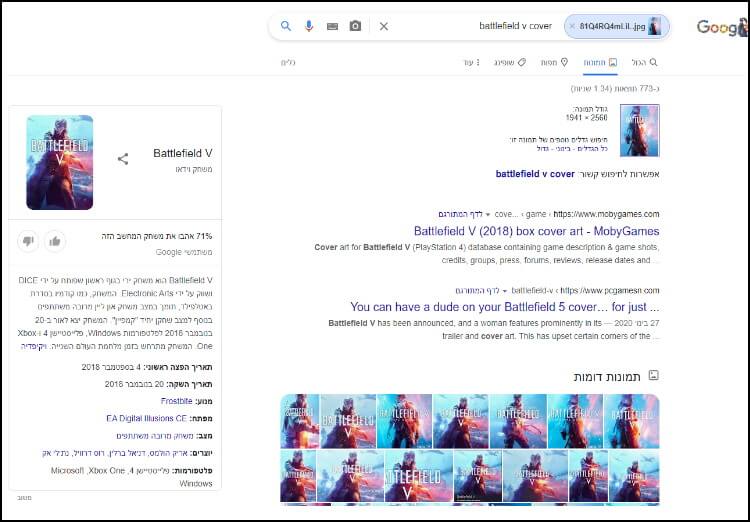Open the מפות (Maps) tab

pos(554,62)
